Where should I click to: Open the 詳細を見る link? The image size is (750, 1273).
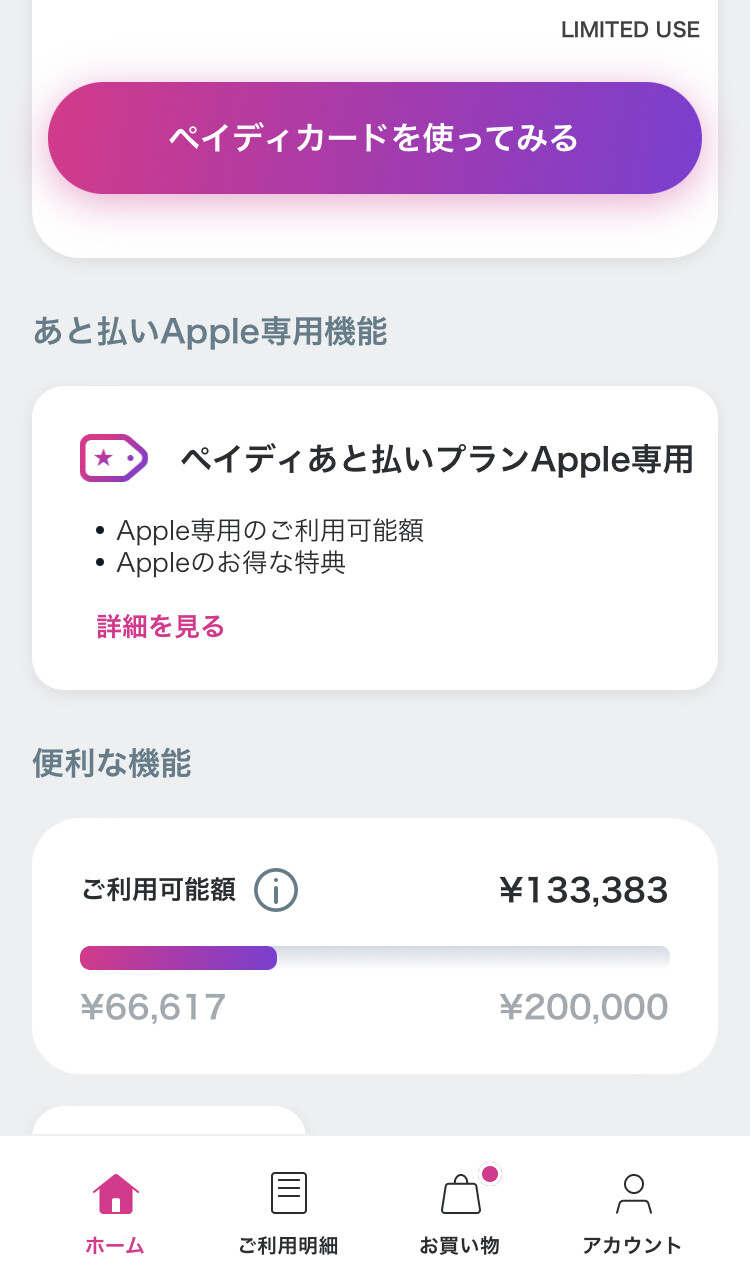tap(160, 627)
